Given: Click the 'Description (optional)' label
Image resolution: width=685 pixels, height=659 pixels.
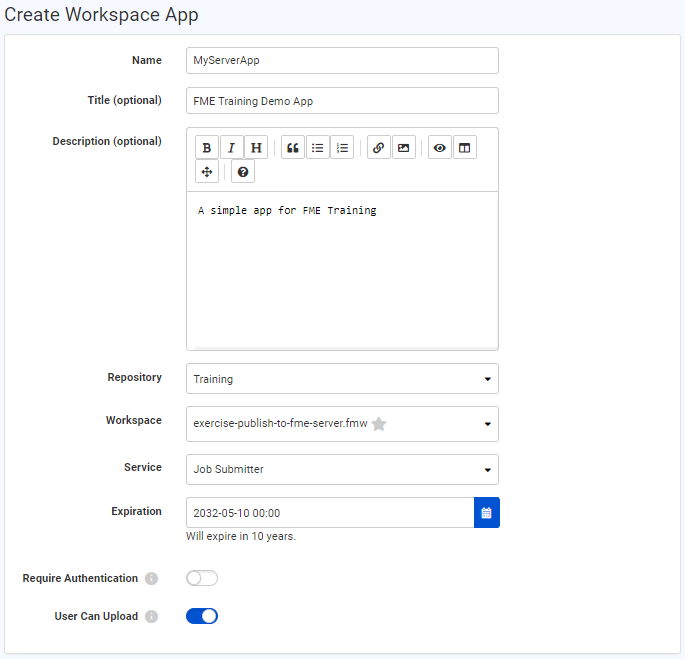Looking at the screenshot, I should point(107,141).
